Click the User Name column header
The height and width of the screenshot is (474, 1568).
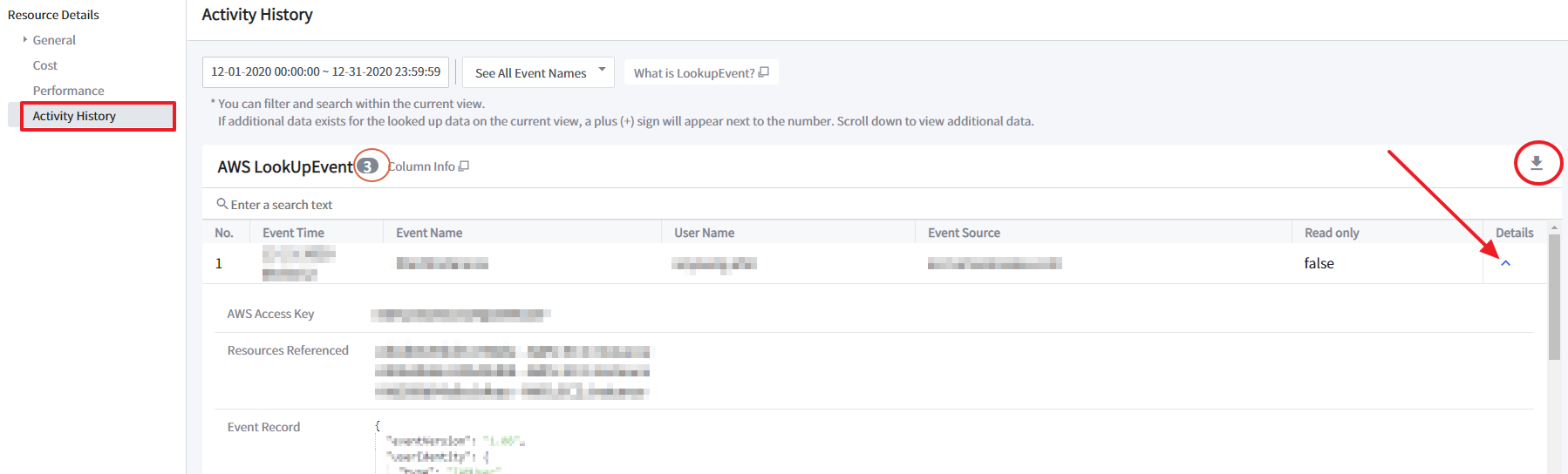click(x=704, y=233)
